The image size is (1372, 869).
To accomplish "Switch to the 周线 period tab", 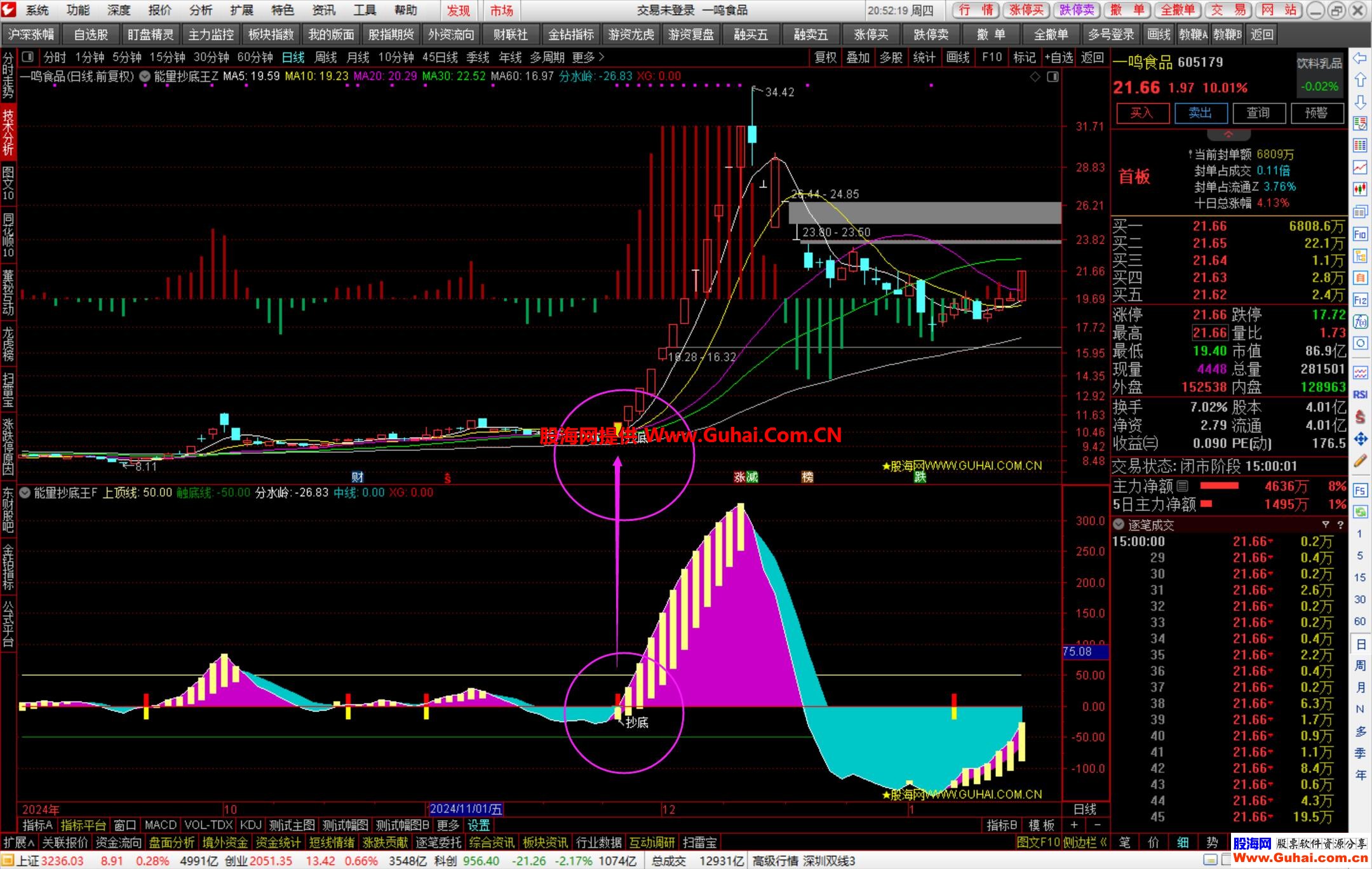I will point(326,57).
